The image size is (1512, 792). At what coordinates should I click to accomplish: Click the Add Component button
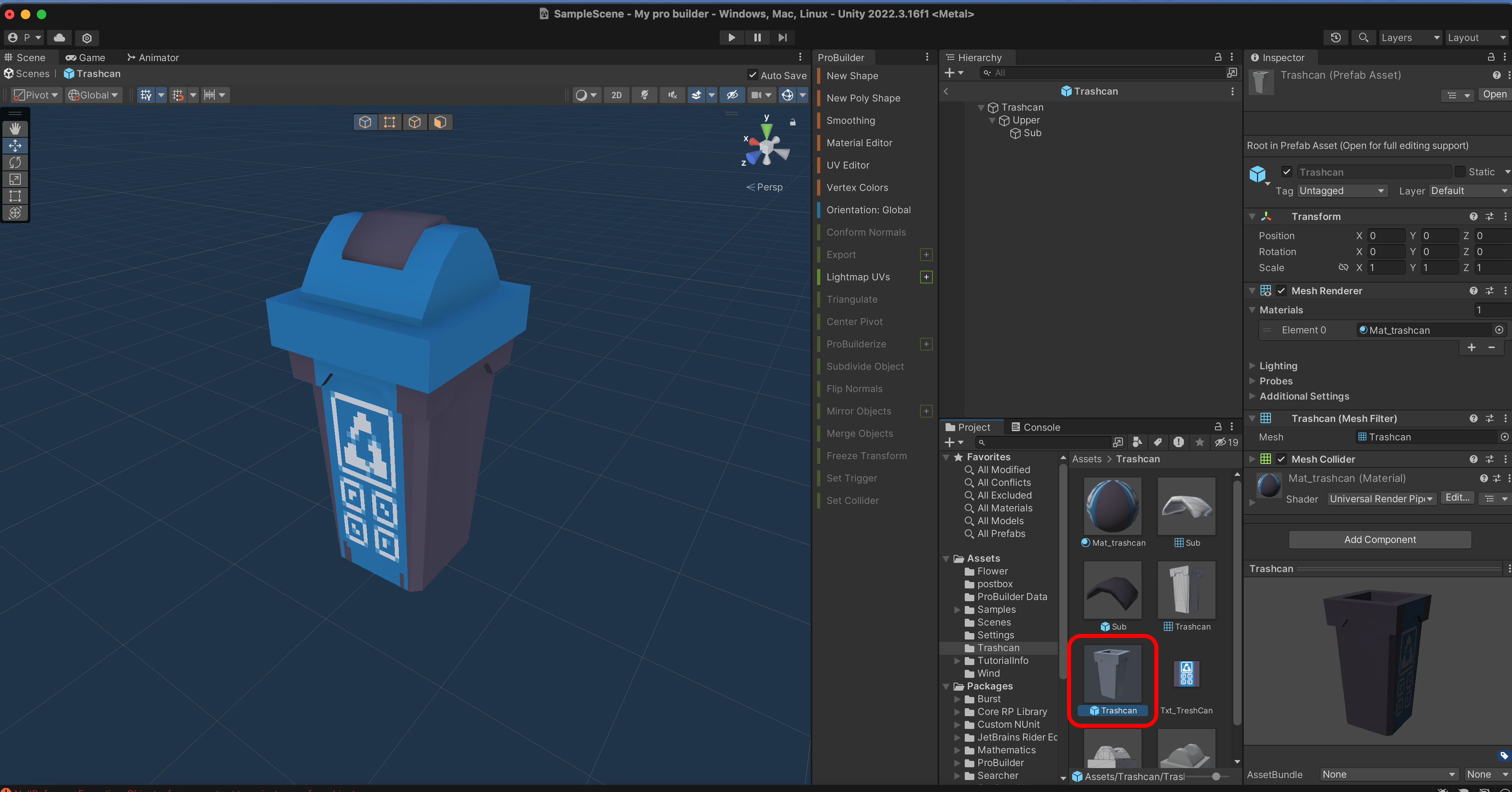coord(1379,540)
